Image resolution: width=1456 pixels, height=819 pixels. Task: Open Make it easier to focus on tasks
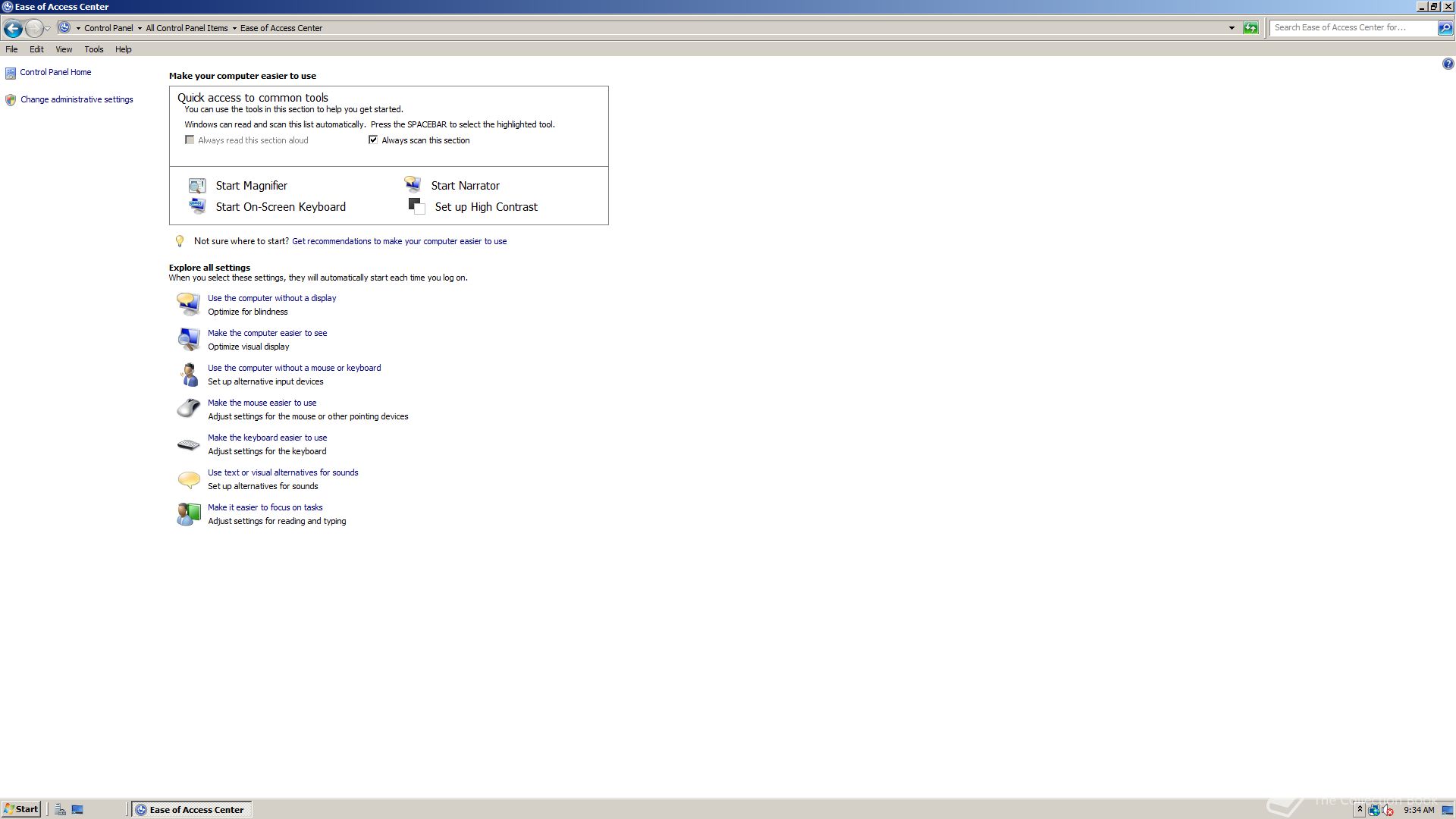[265, 508]
